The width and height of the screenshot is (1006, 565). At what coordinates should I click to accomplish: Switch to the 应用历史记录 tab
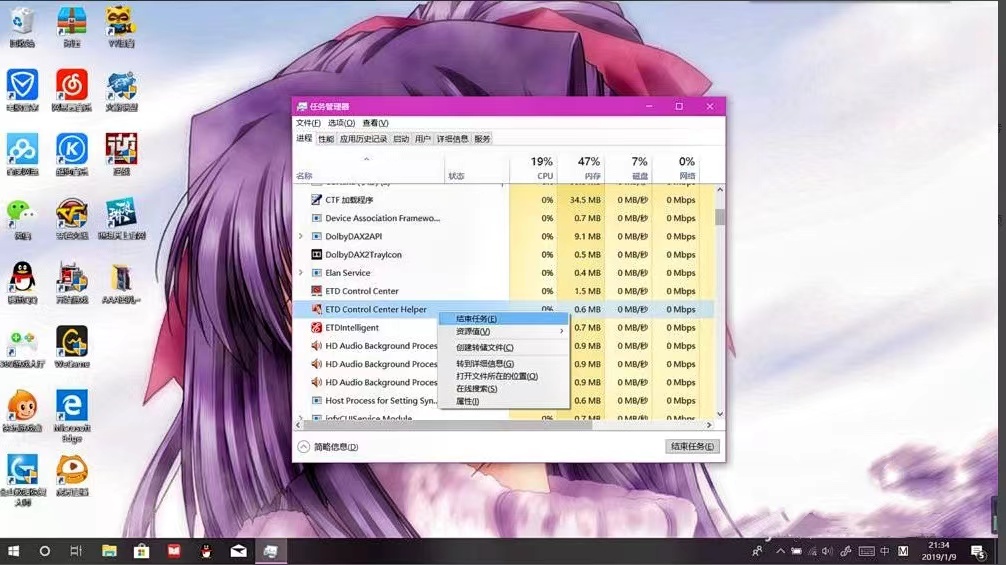point(364,139)
